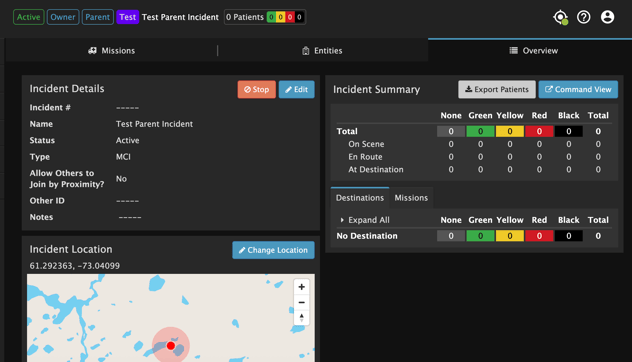Stop the incident with Stop button
This screenshot has width=632, height=362.
(257, 89)
